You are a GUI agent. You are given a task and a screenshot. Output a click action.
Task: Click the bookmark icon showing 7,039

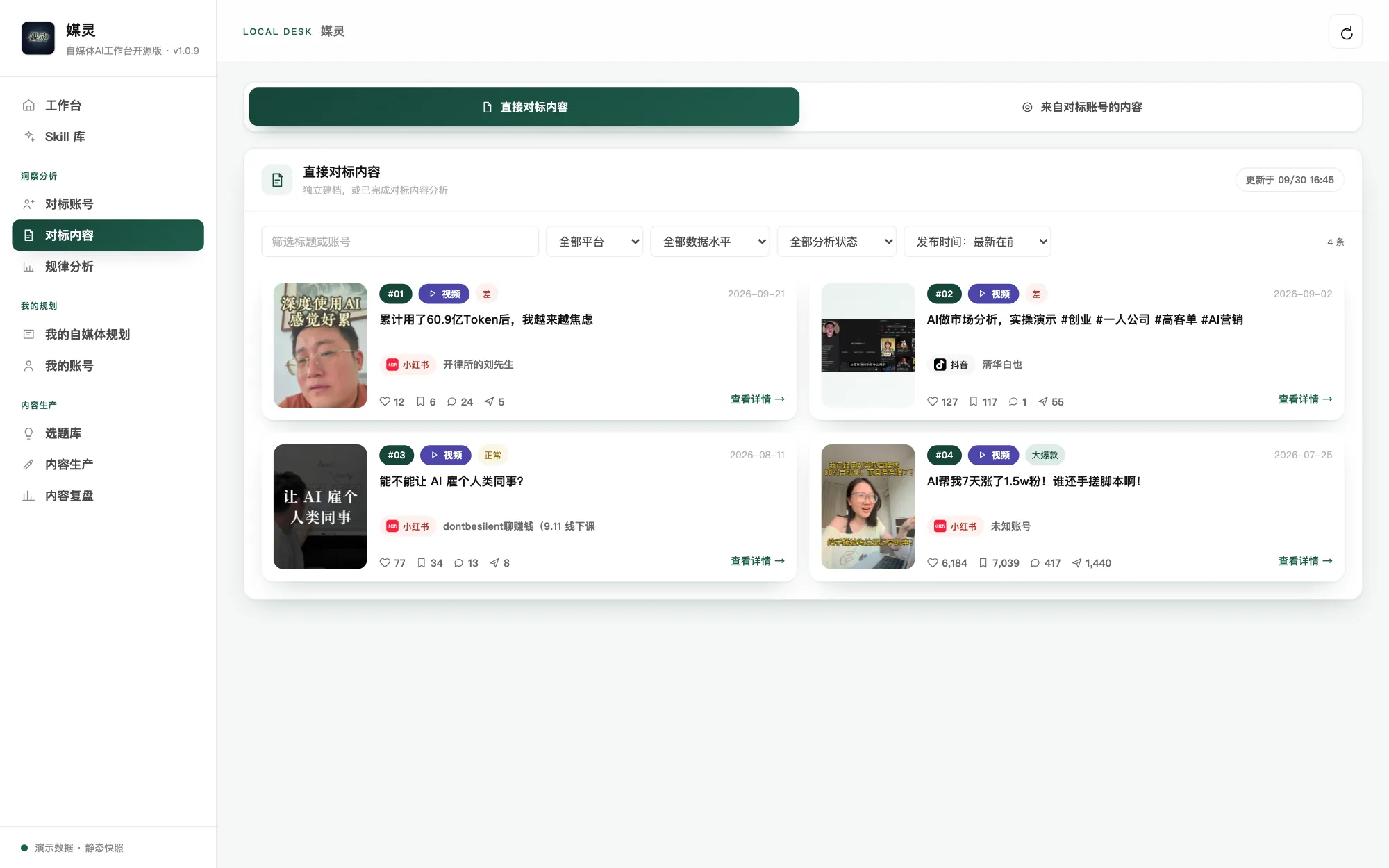(983, 563)
